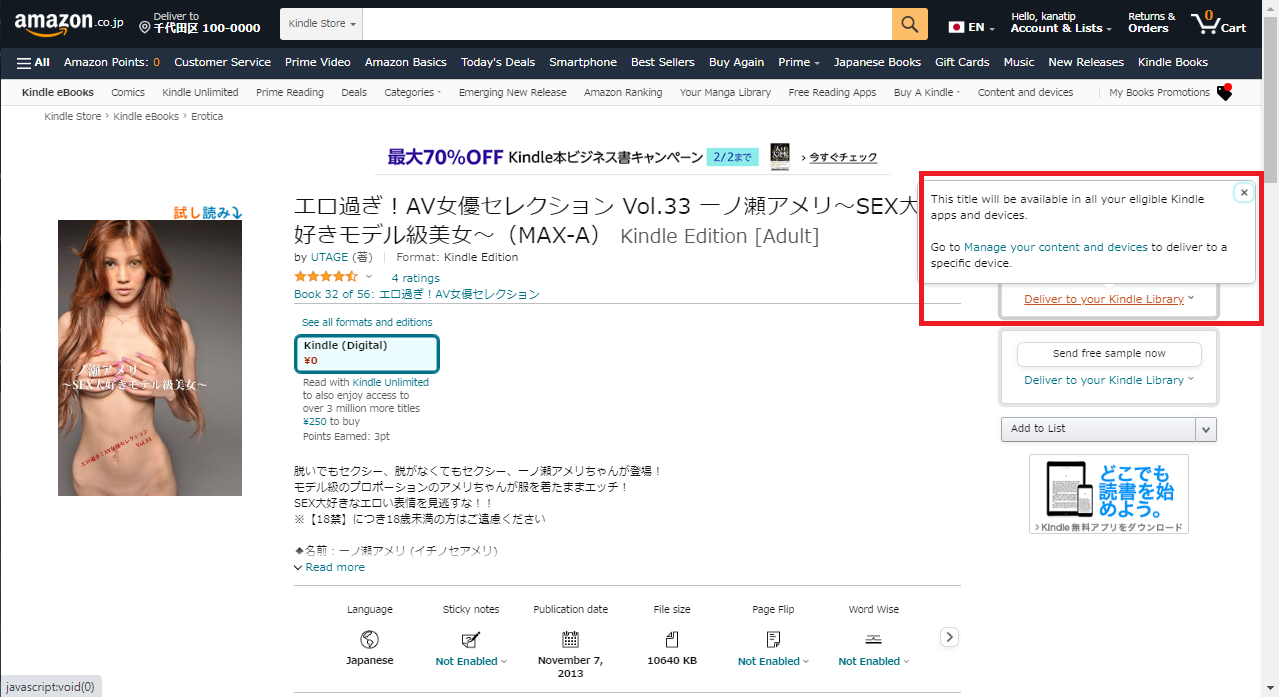Image resolution: width=1279 pixels, height=697 pixels.
Task: Open the Prime Reading tab
Action: tap(290, 92)
